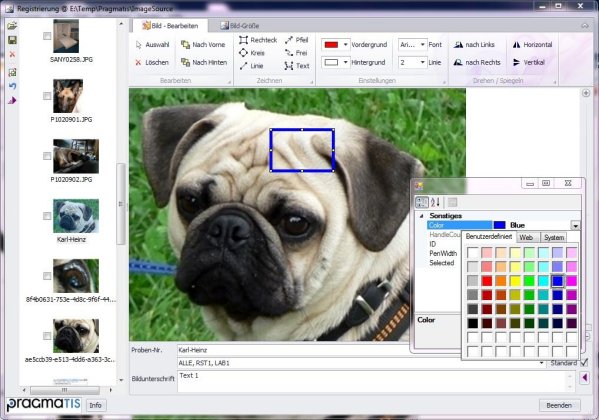Viewport: 599px width, 420px height.
Task: Click the green save icon in sidebar
Action: pyautogui.click(x=12, y=40)
